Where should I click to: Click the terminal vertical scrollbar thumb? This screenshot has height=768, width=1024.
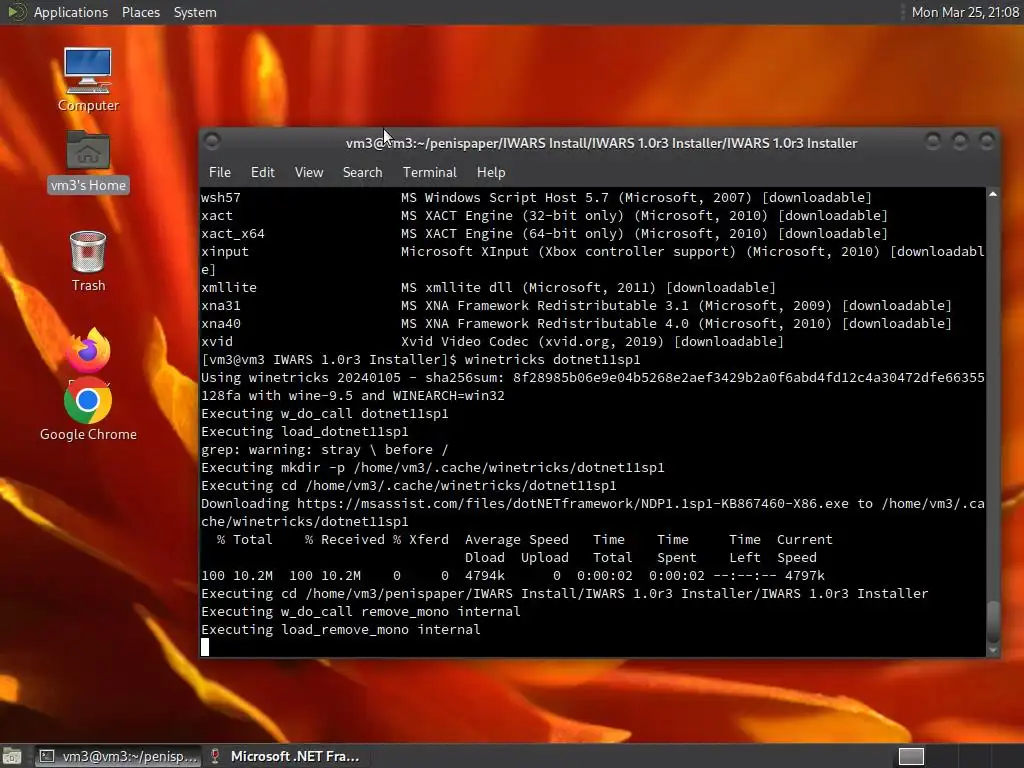(993, 622)
